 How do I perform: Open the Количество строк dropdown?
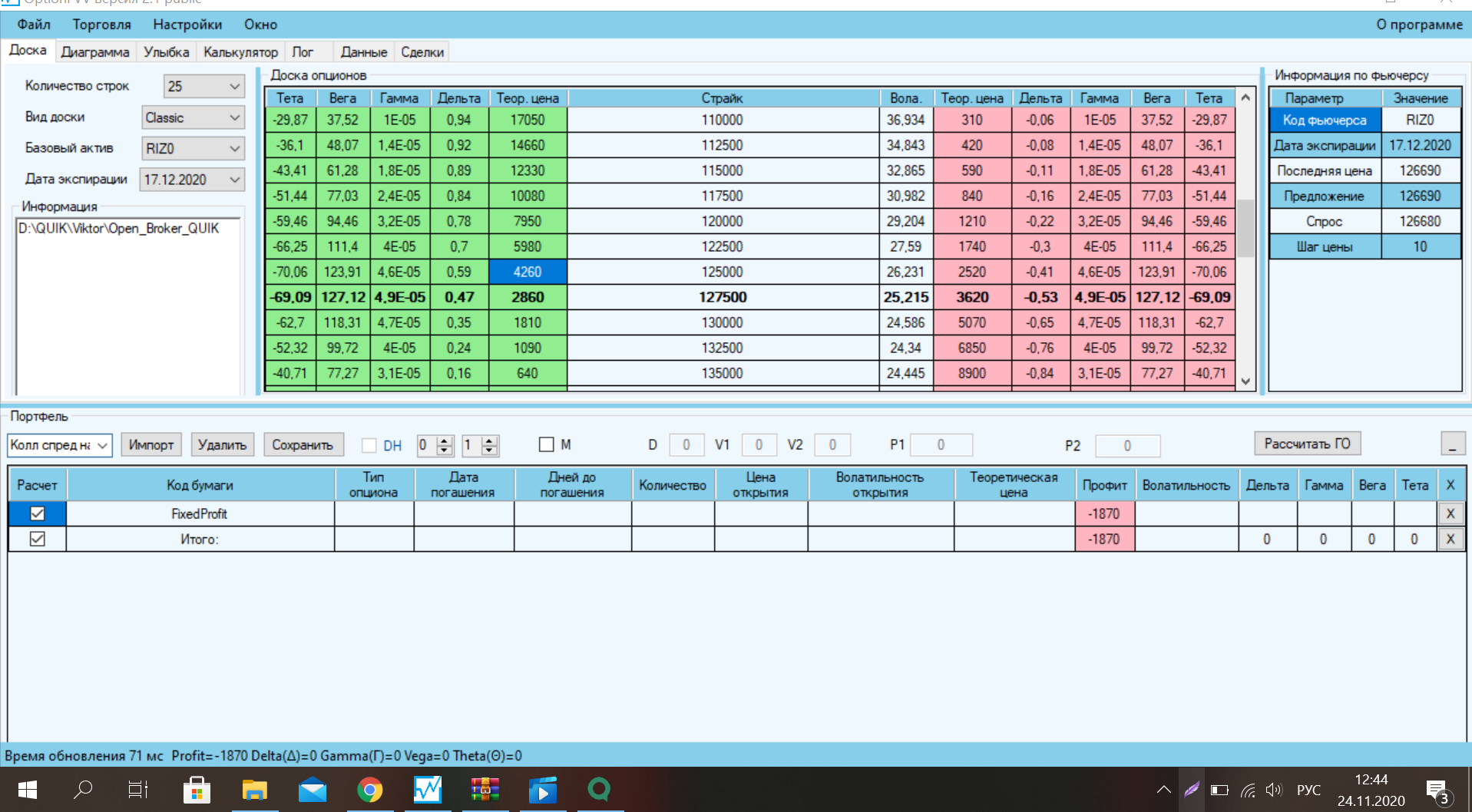[203, 86]
